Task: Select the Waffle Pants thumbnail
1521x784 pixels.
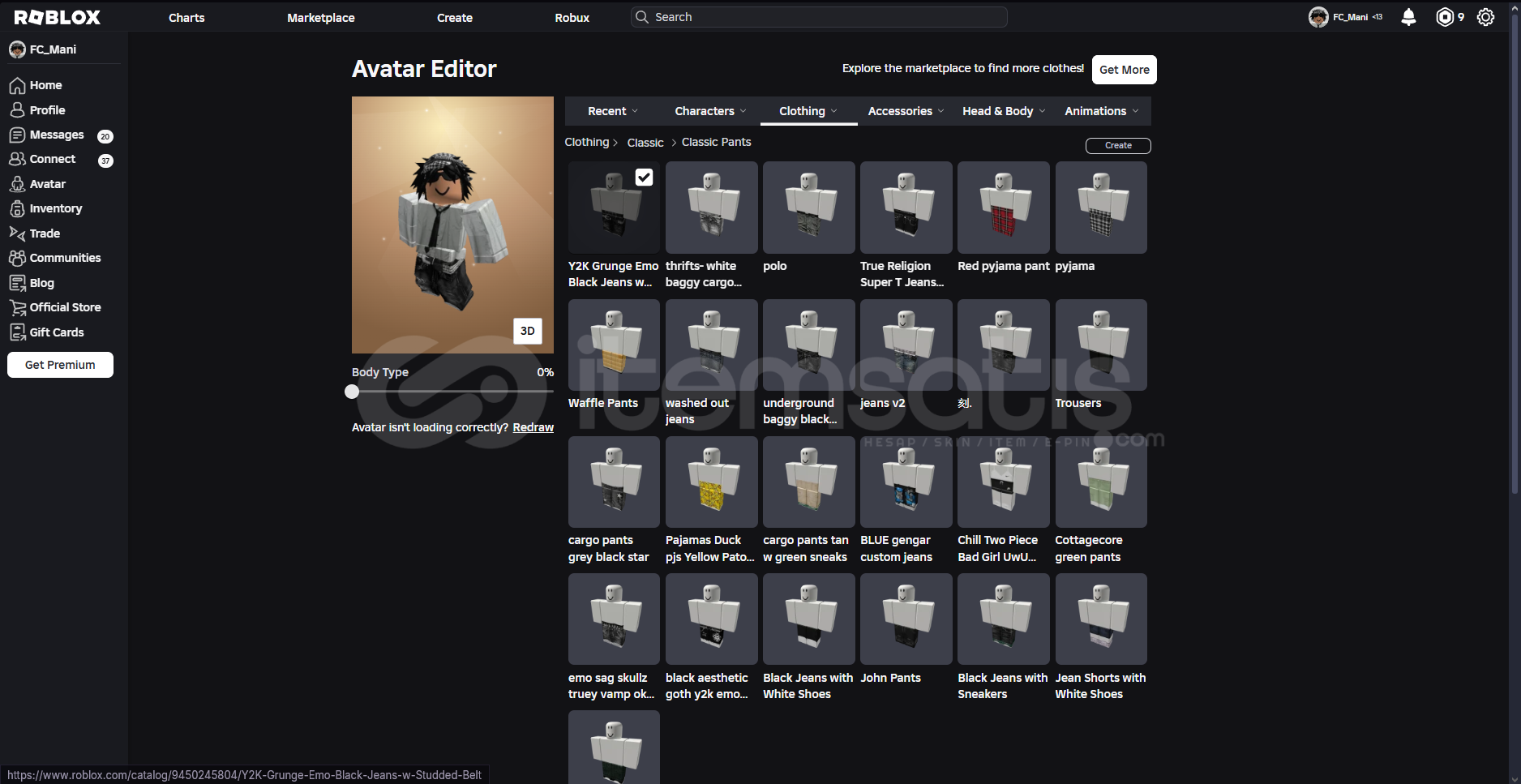Action: [614, 345]
